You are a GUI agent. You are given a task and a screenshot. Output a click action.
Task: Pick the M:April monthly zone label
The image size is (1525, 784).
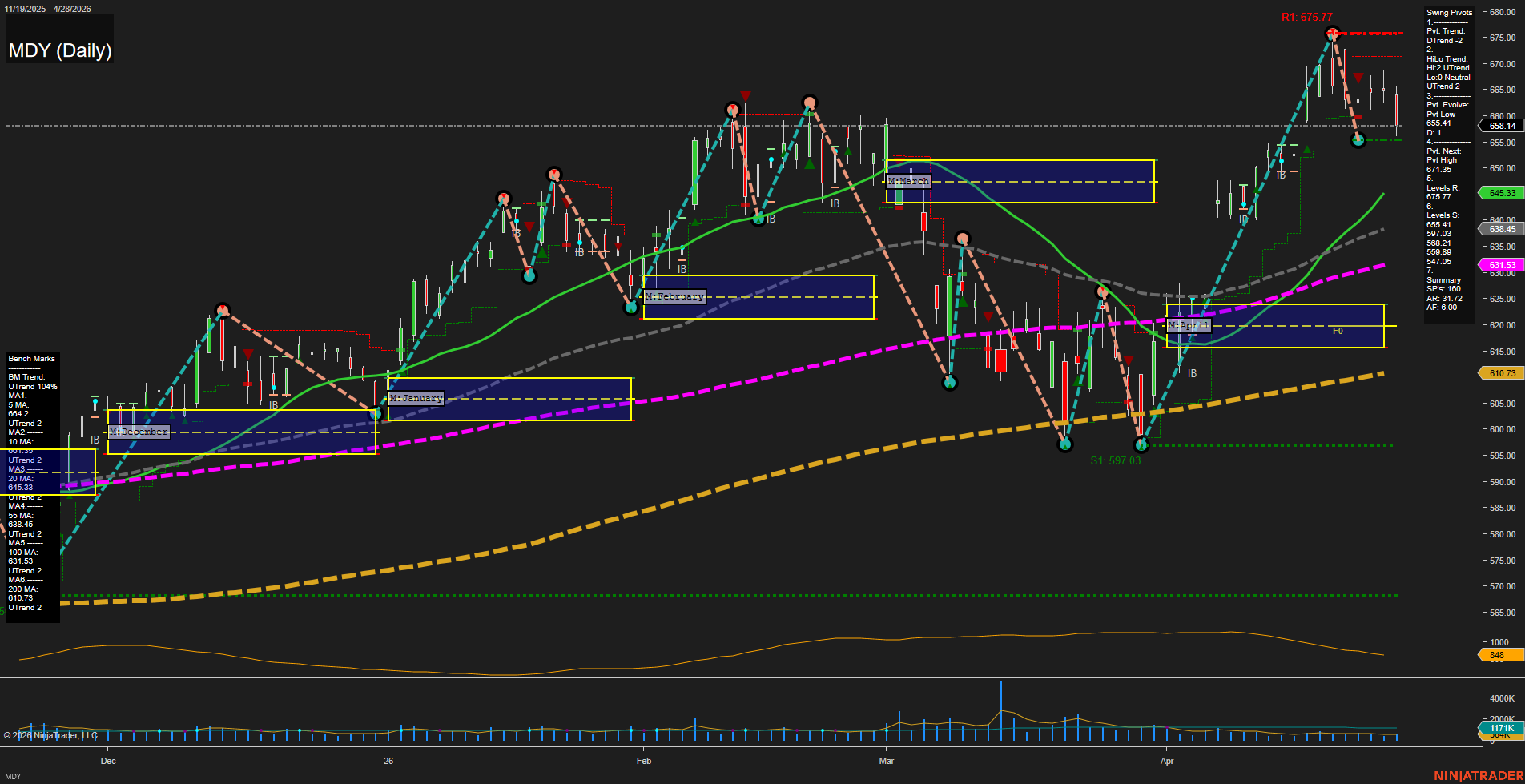coord(1189,325)
